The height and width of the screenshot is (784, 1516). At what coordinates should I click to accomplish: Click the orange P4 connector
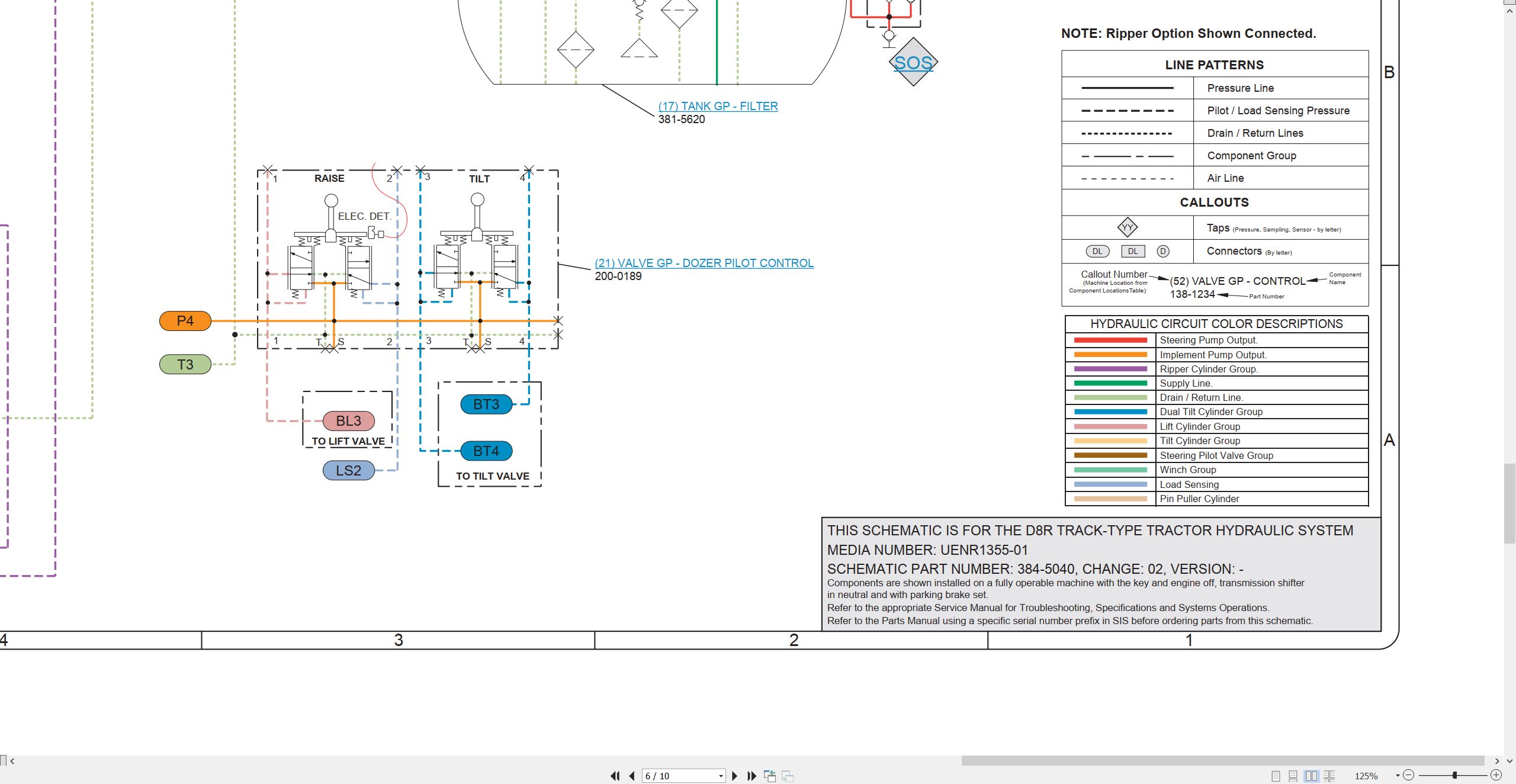click(x=185, y=321)
